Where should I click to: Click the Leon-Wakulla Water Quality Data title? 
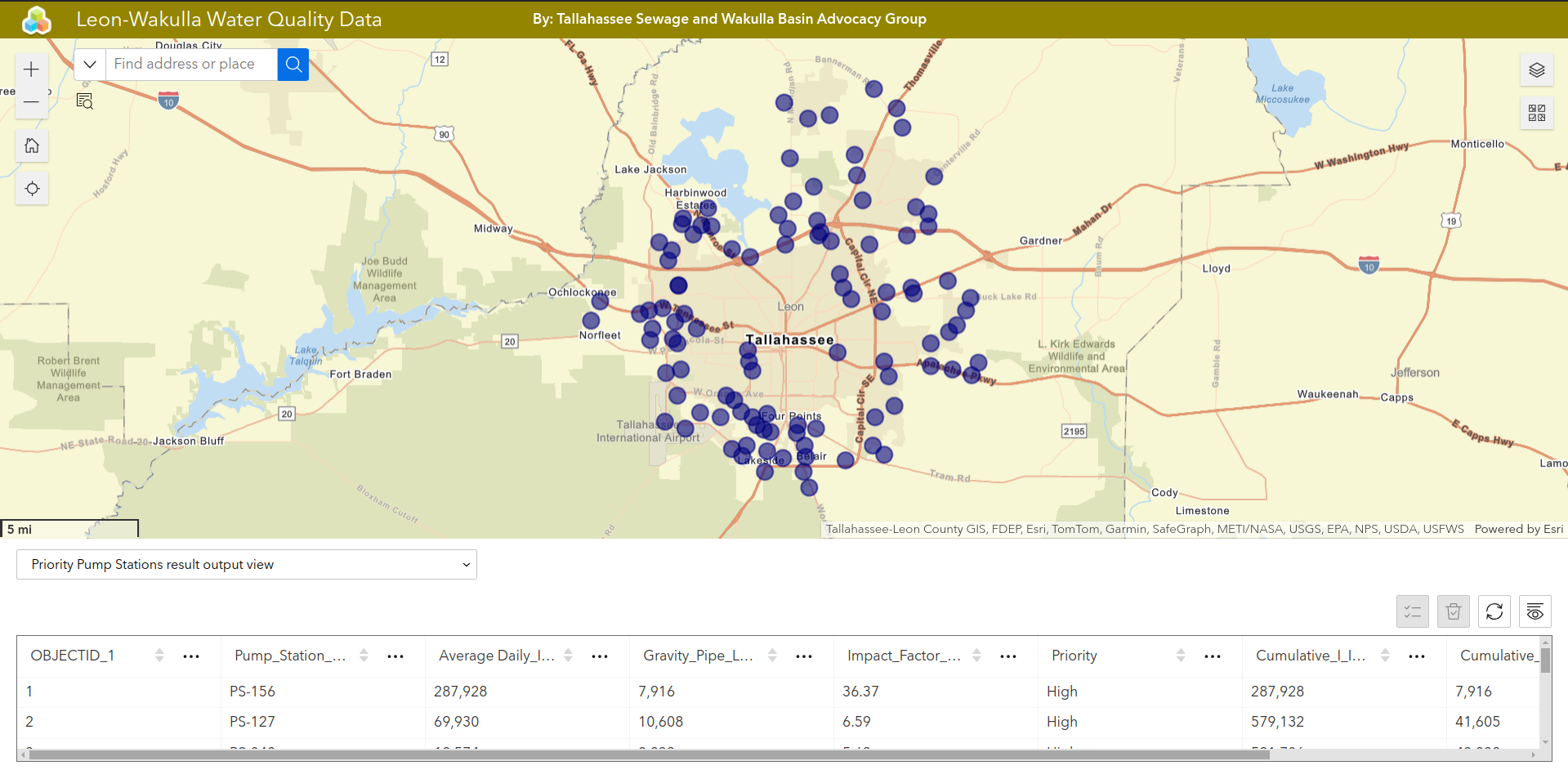click(229, 20)
